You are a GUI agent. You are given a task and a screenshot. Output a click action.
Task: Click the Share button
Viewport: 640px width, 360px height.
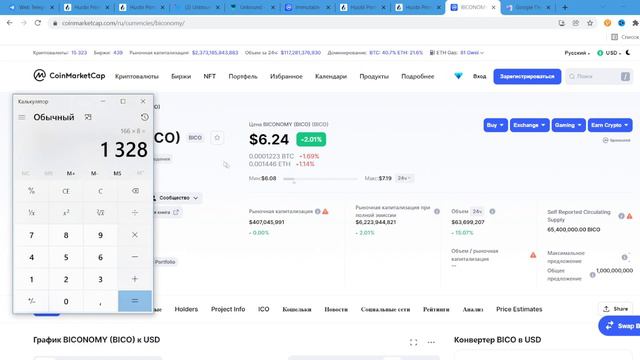[616, 309]
